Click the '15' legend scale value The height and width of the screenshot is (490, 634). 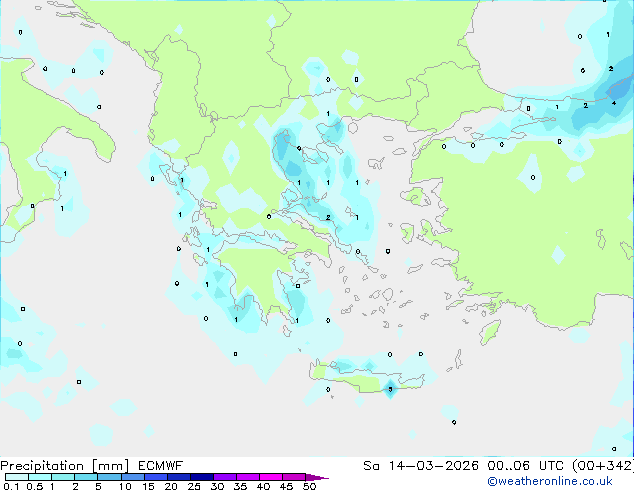148,486
